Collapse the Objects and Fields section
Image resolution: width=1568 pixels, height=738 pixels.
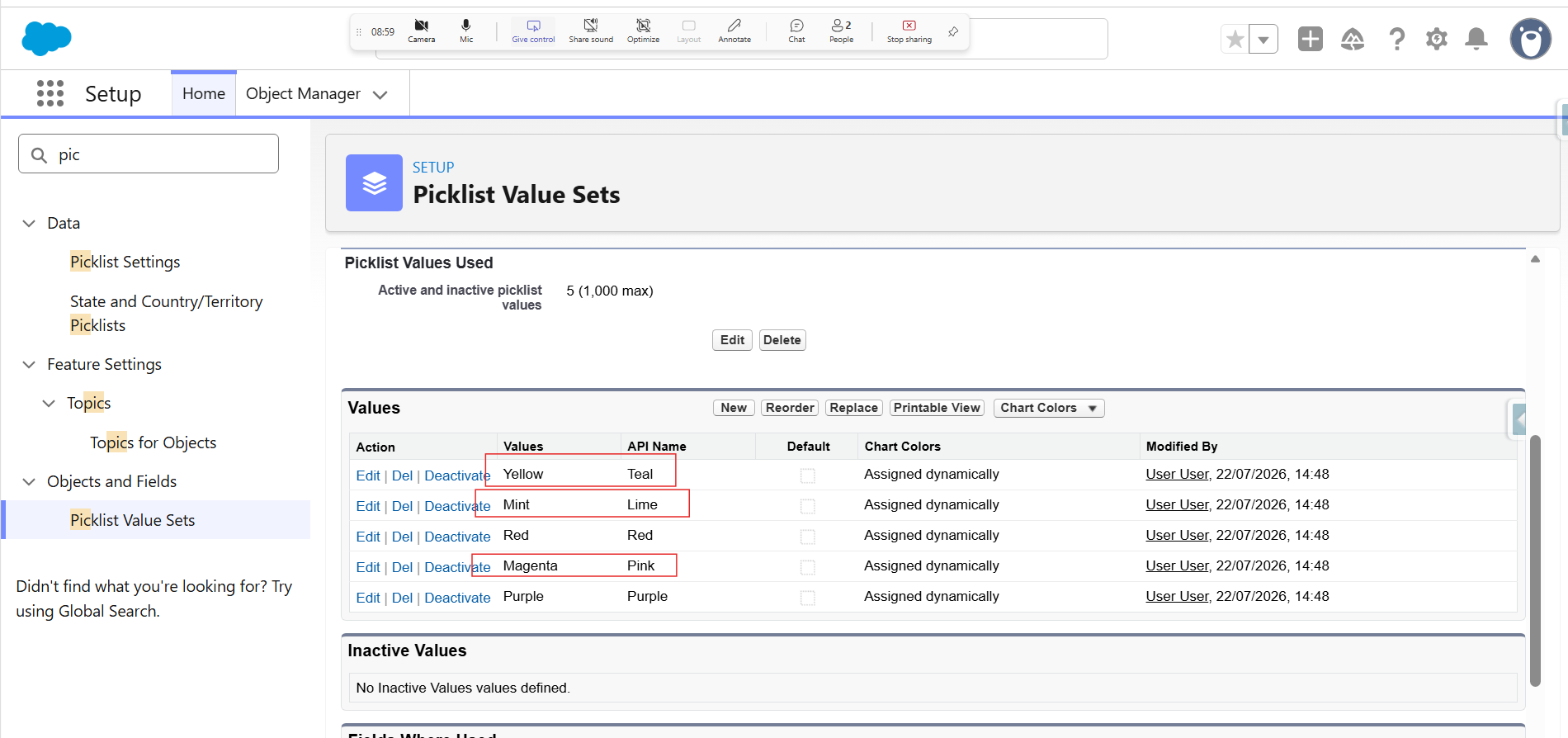tap(29, 481)
